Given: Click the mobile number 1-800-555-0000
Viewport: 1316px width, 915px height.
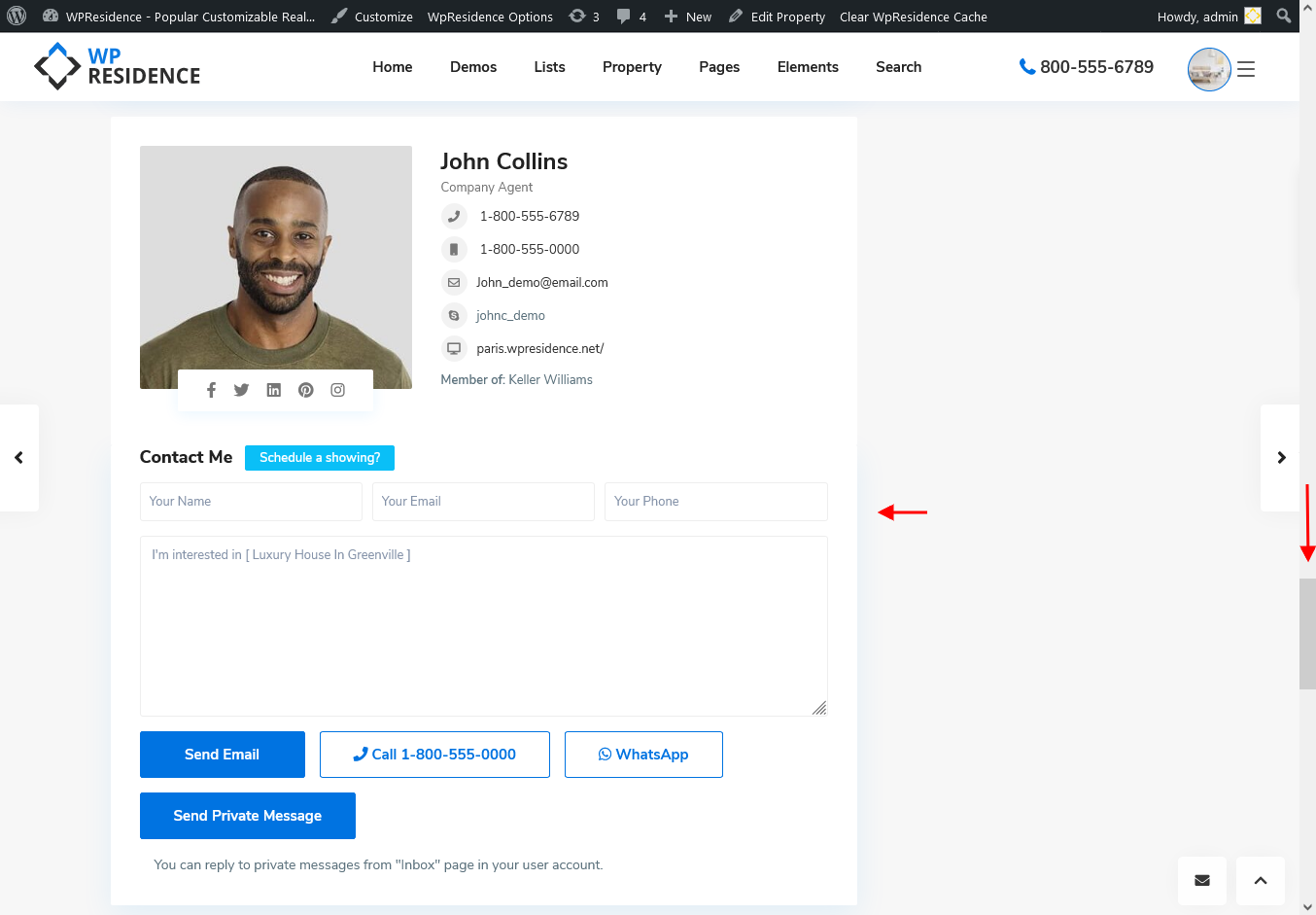Looking at the screenshot, I should (530, 249).
